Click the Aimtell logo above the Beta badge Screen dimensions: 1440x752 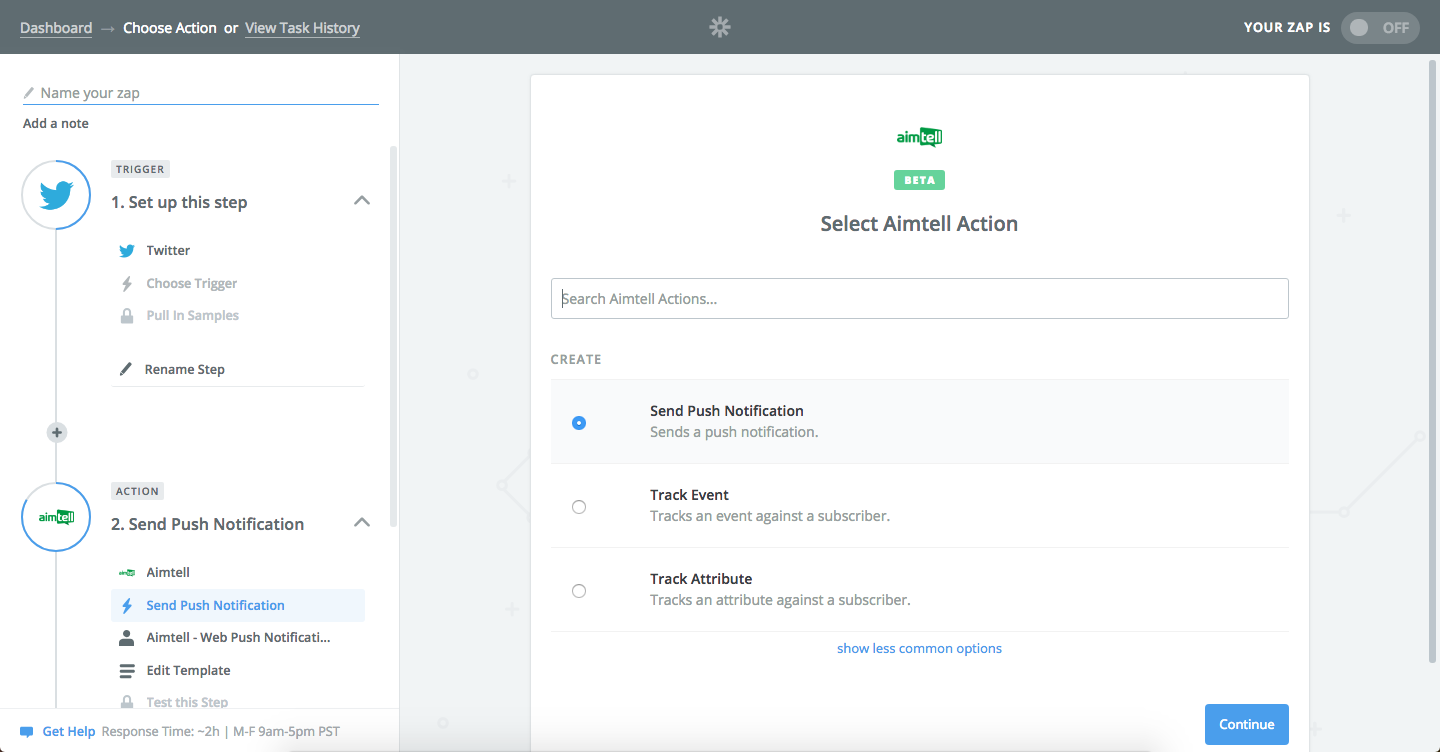pyautogui.click(x=919, y=138)
